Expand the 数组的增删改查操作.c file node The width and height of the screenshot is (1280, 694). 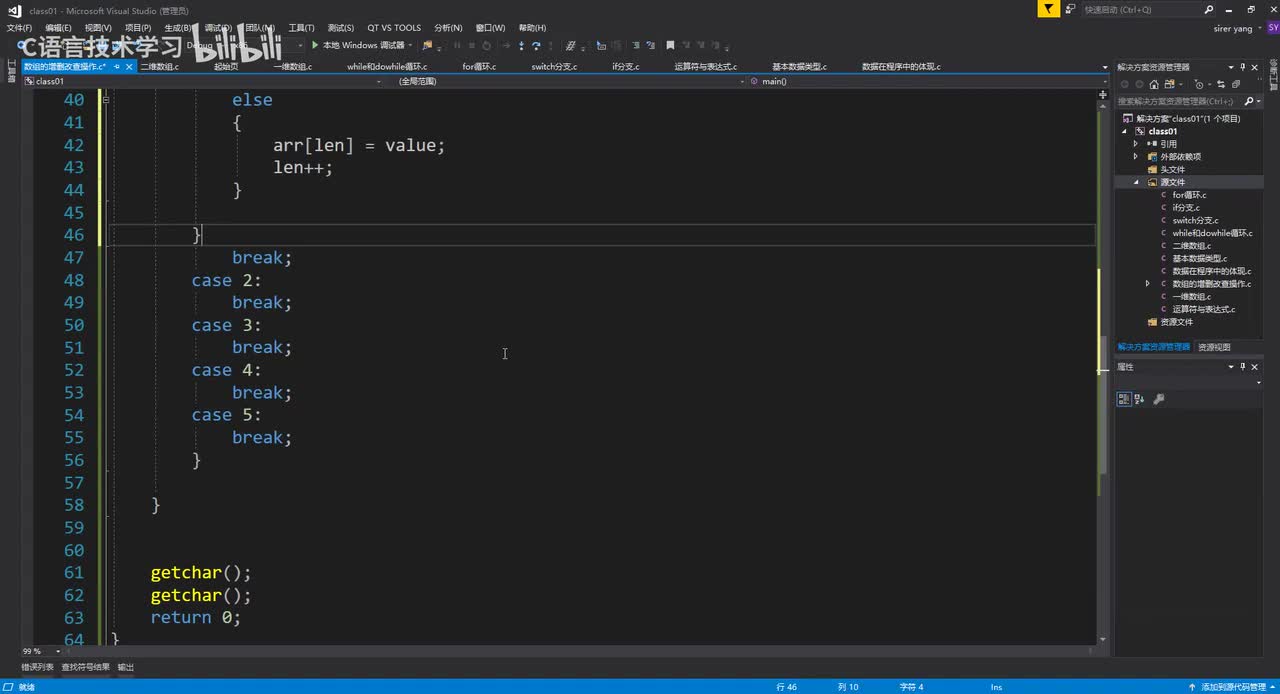(x=1148, y=284)
